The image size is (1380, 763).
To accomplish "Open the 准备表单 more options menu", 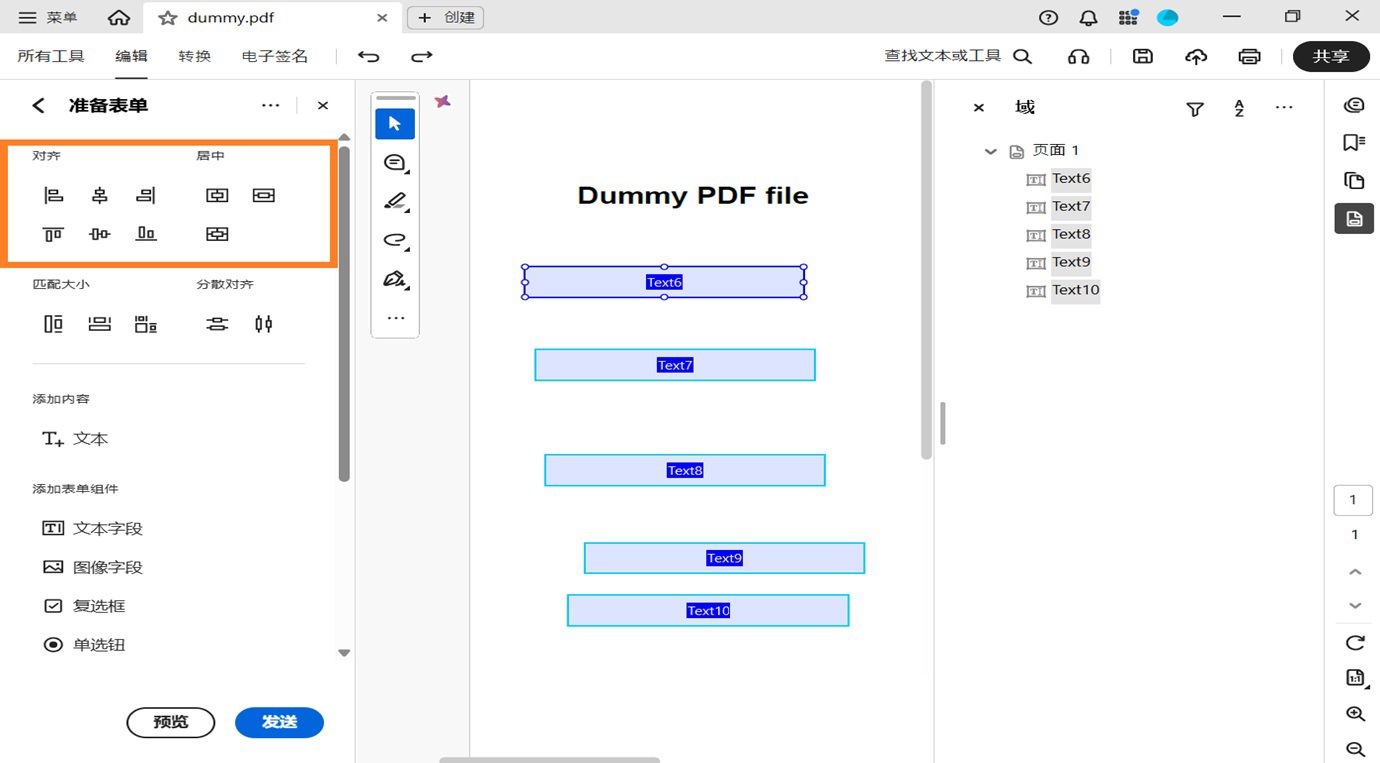I will pos(270,105).
